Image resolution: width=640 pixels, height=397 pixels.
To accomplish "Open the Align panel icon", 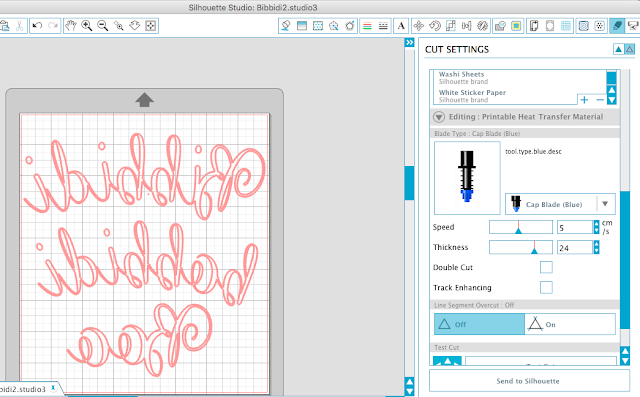I will click(x=467, y=26).
